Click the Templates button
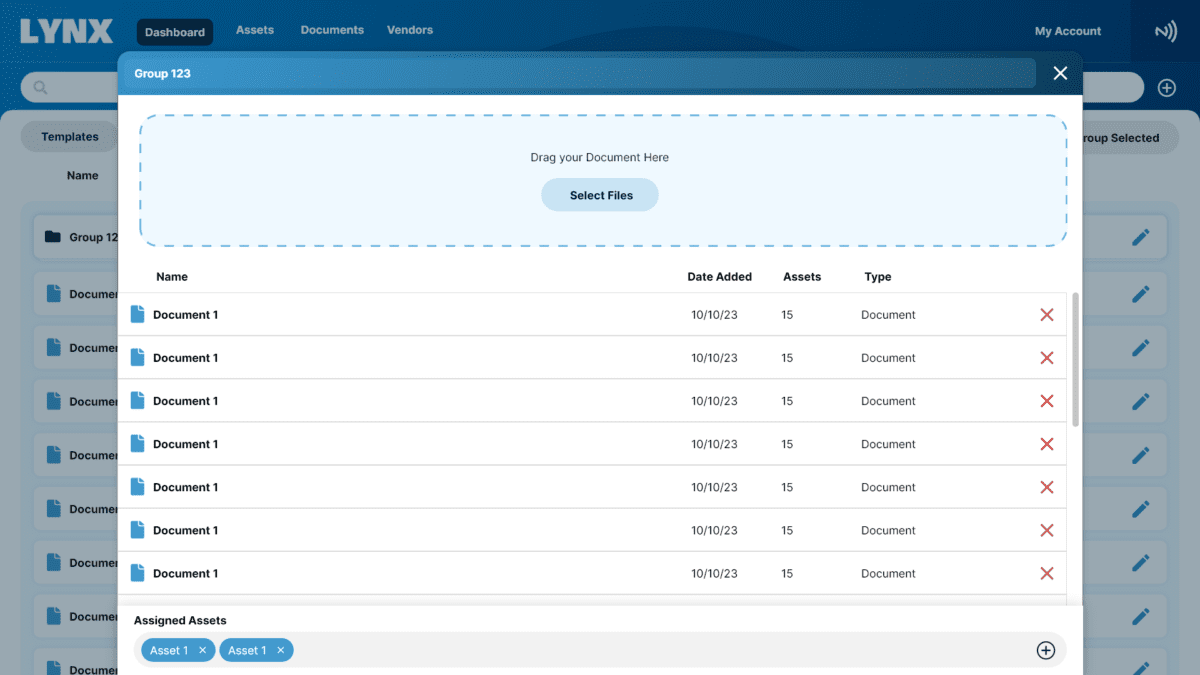Screen dimensions: 1200x675 pos(70,137)
